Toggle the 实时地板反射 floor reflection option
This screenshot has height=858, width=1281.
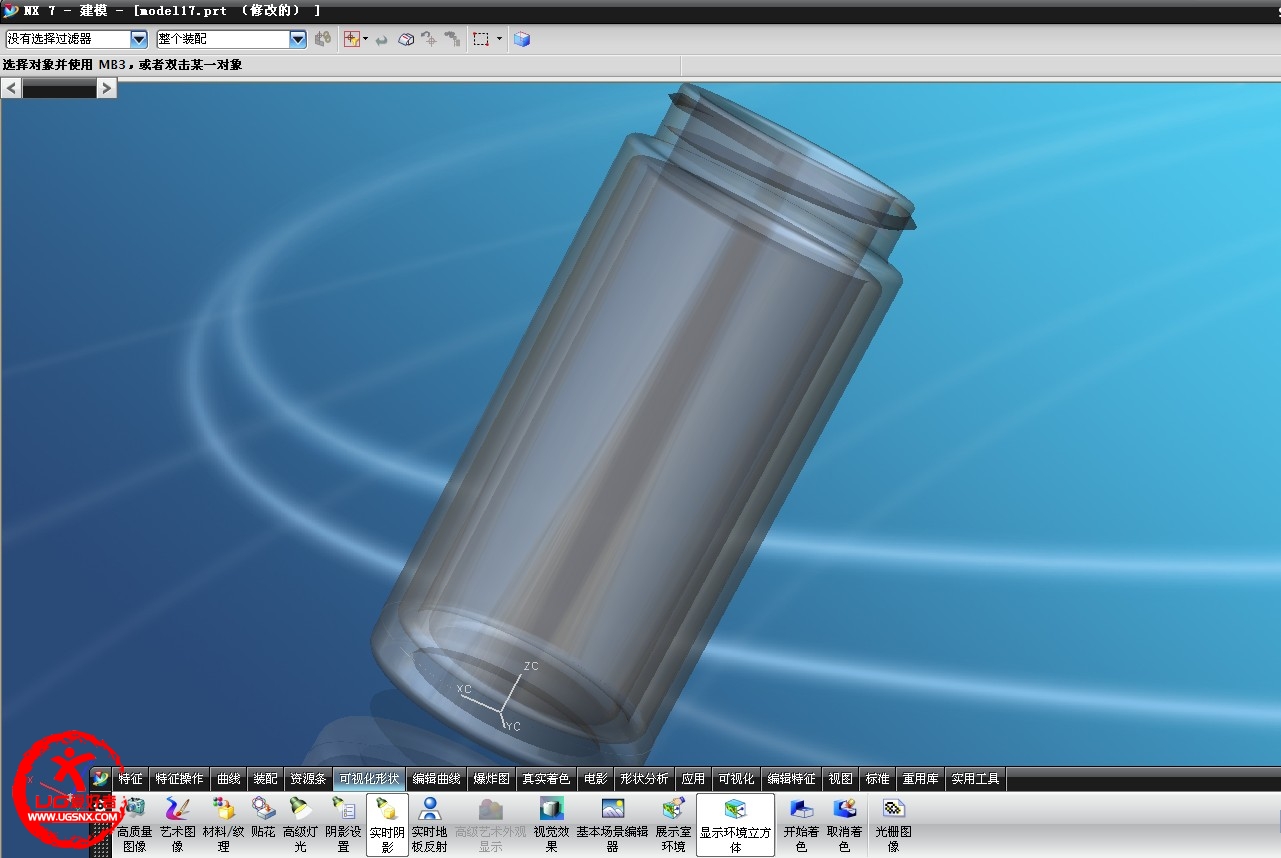[430, 825]
